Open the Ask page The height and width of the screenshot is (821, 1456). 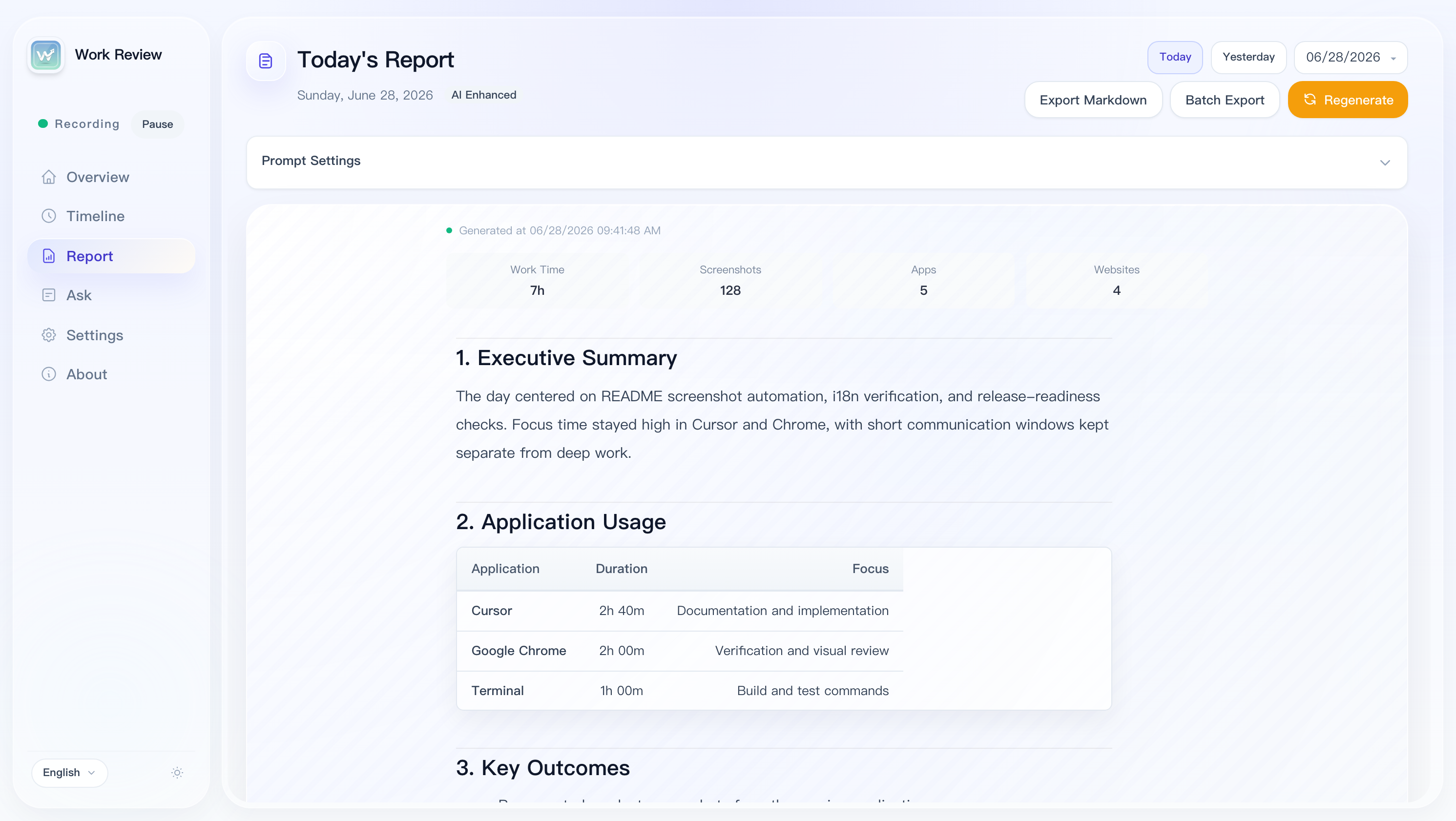(x=111, y=295)
